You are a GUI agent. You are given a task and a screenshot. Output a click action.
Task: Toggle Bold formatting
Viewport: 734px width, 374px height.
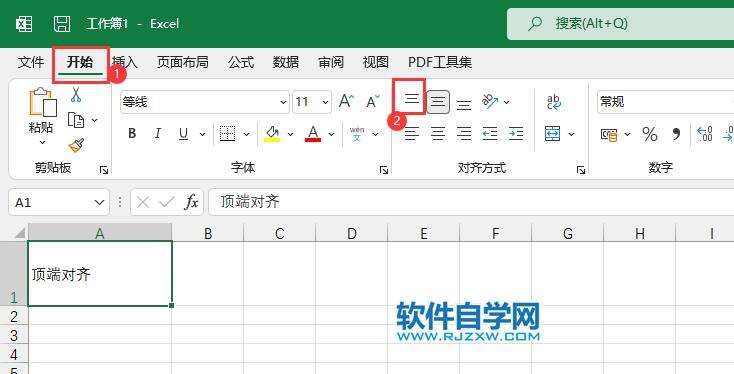tap(132, 134)
